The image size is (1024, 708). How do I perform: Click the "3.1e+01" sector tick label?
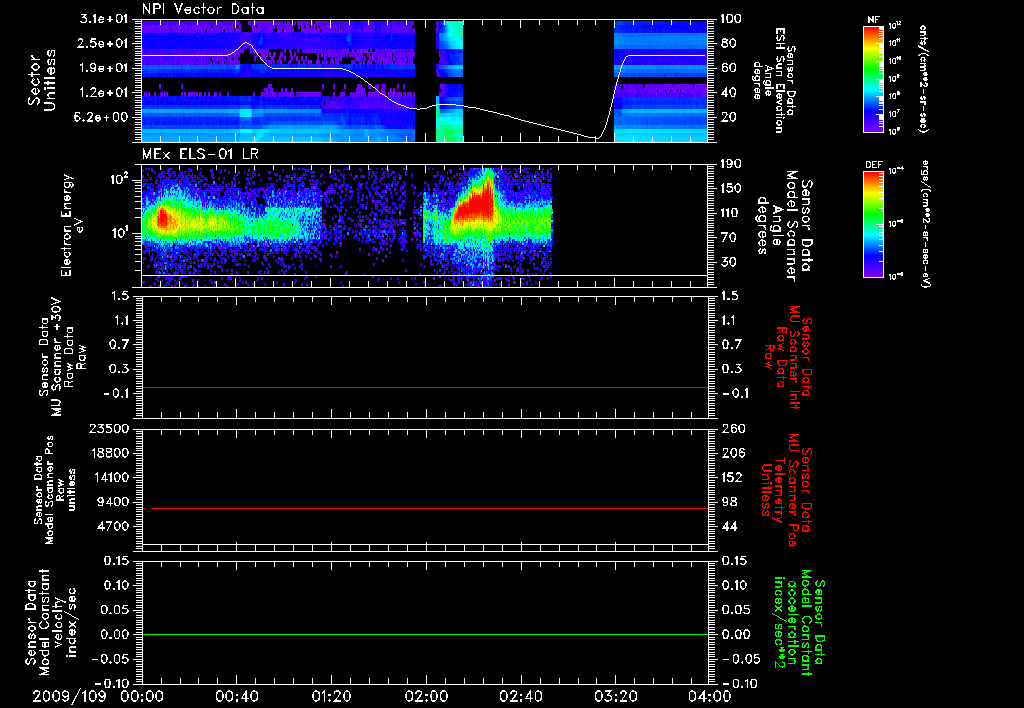[102, 19]
